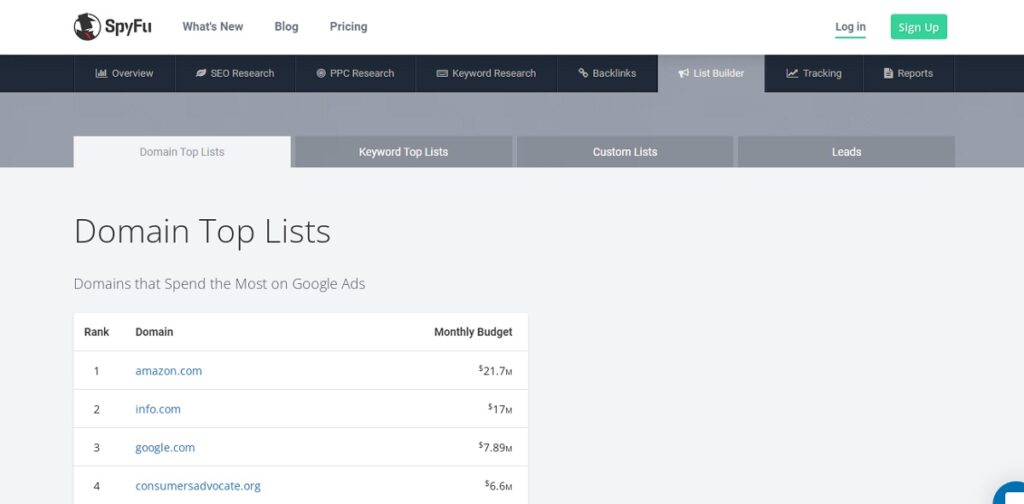Click 'Domains that Spend the Most' subtitle
The width and height of the screenshot is (1024, 504).
219,284
